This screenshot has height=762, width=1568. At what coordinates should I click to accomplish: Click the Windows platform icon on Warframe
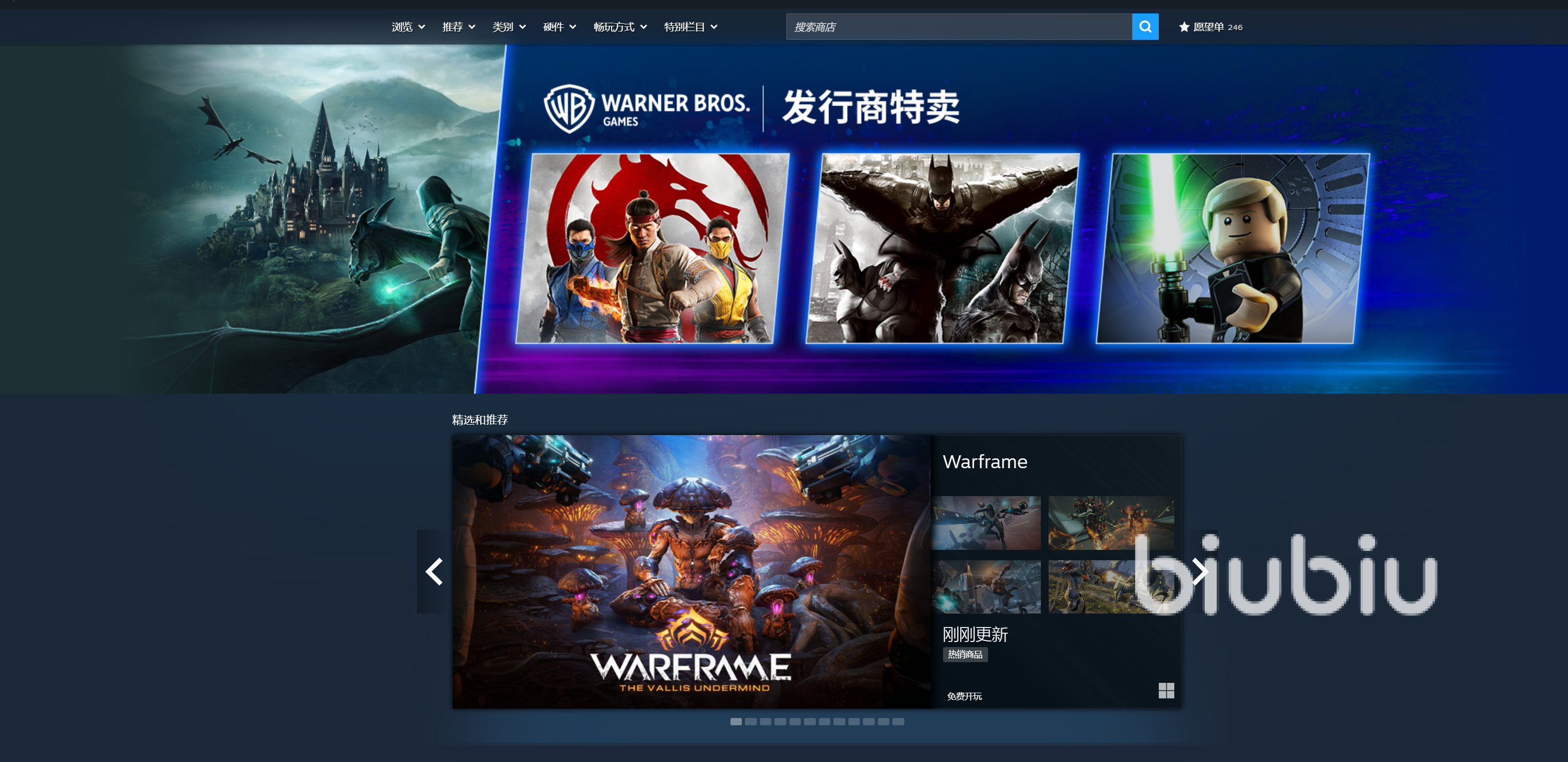[x=1166, y=690]
